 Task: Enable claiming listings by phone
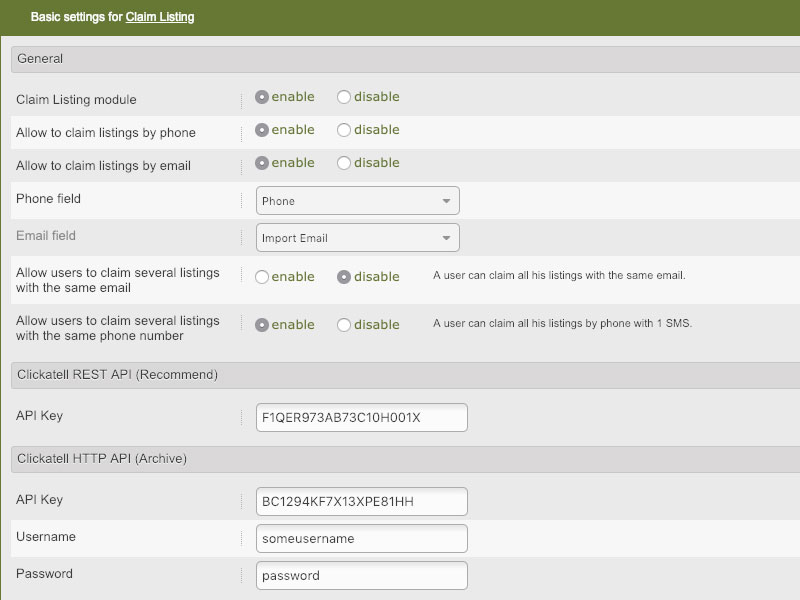tap(263, 131)
